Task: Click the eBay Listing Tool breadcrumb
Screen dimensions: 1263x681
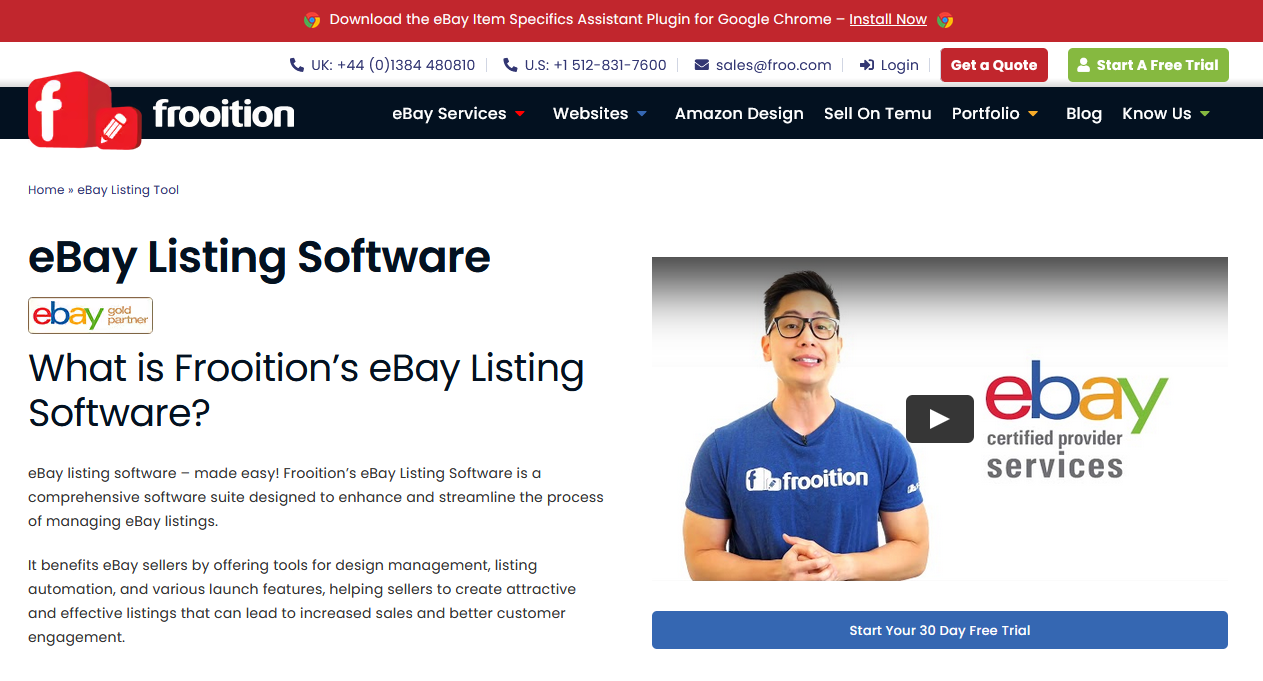Action: [128, 190]
